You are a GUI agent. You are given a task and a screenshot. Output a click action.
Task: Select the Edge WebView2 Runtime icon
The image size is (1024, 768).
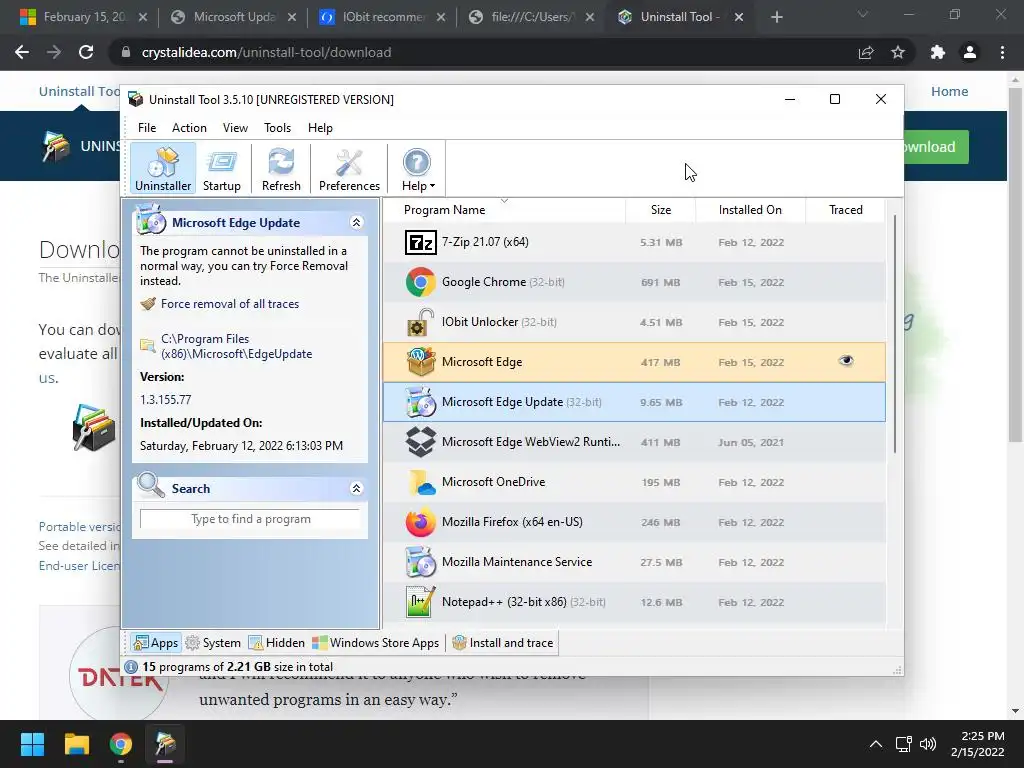click(x=421, y=441)
